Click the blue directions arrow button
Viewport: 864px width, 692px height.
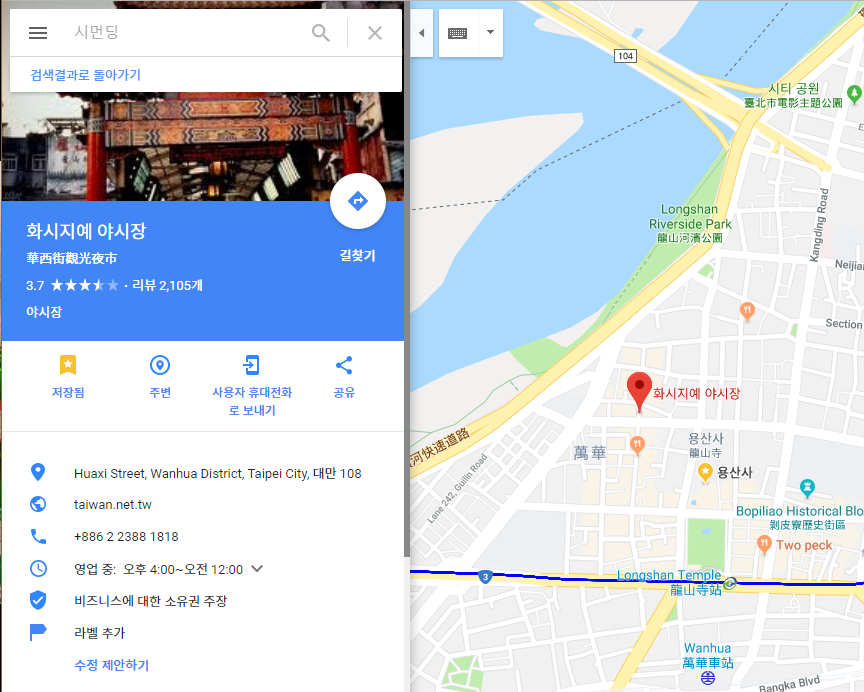point(358,201)
